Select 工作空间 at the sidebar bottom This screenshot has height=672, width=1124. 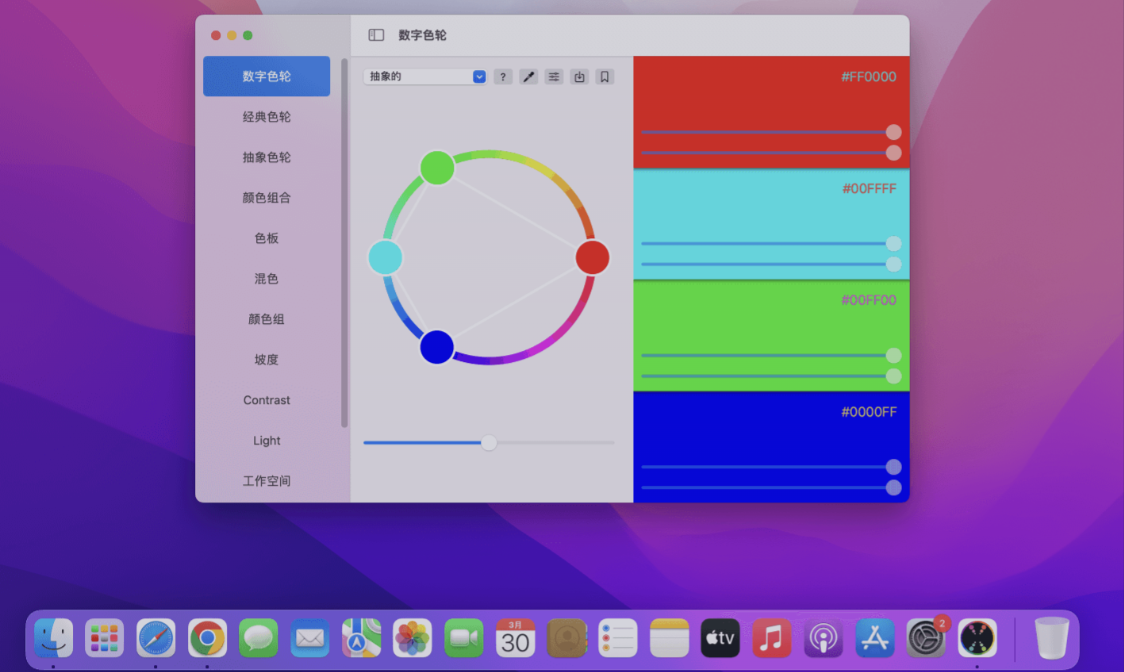click(x=266, y=481)
